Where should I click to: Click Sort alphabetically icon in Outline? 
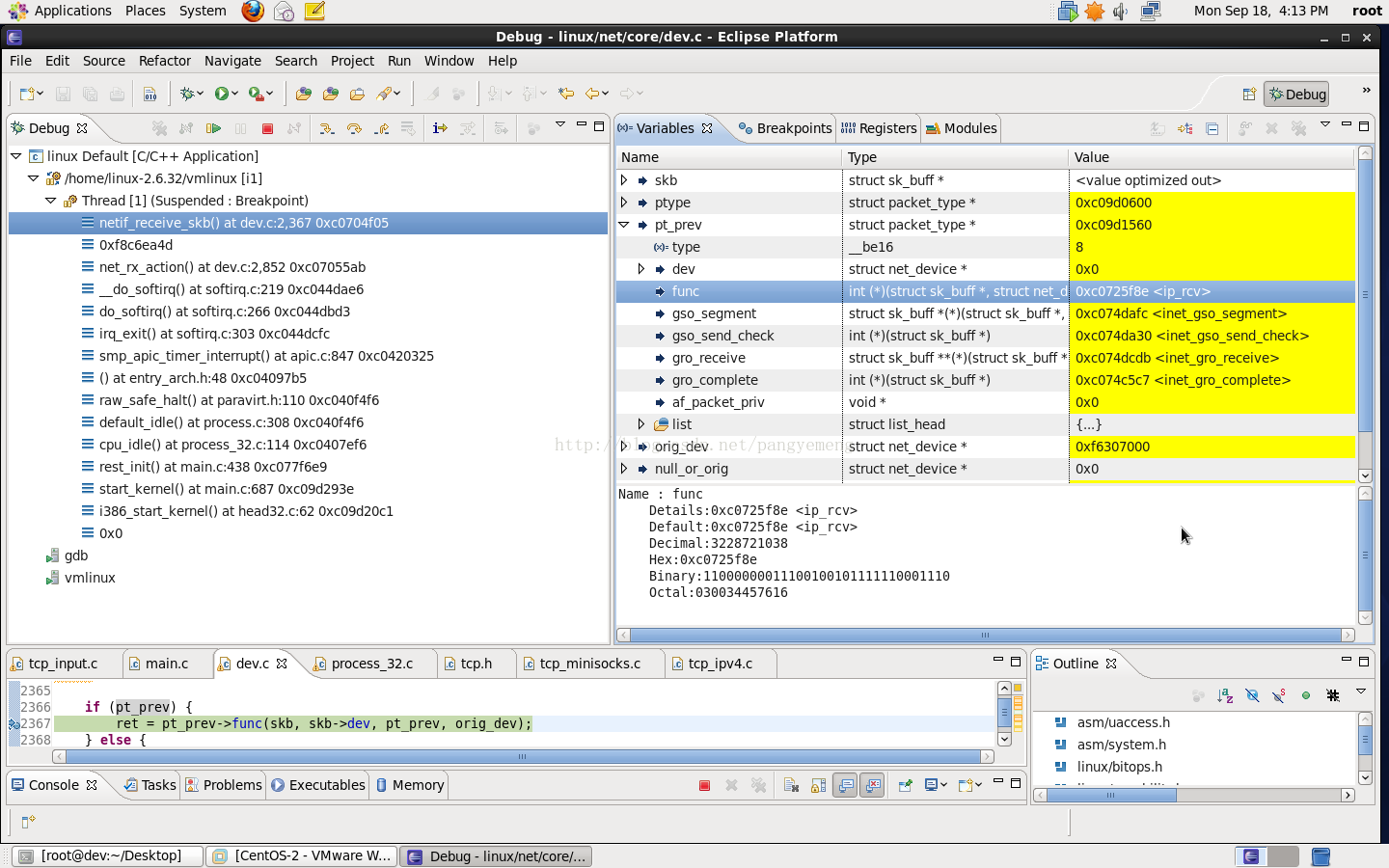coord(1225,695)
